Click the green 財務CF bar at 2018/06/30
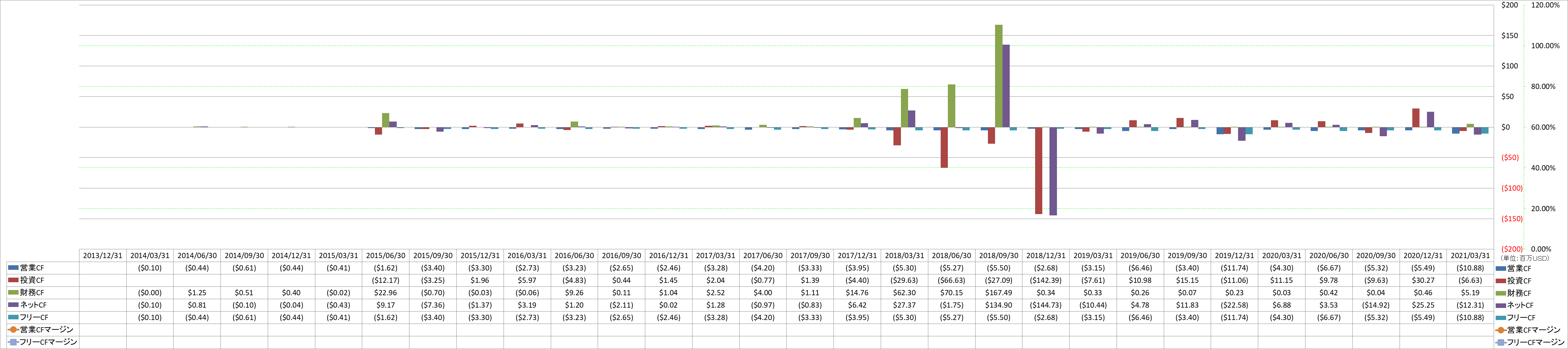 (951, 106)
